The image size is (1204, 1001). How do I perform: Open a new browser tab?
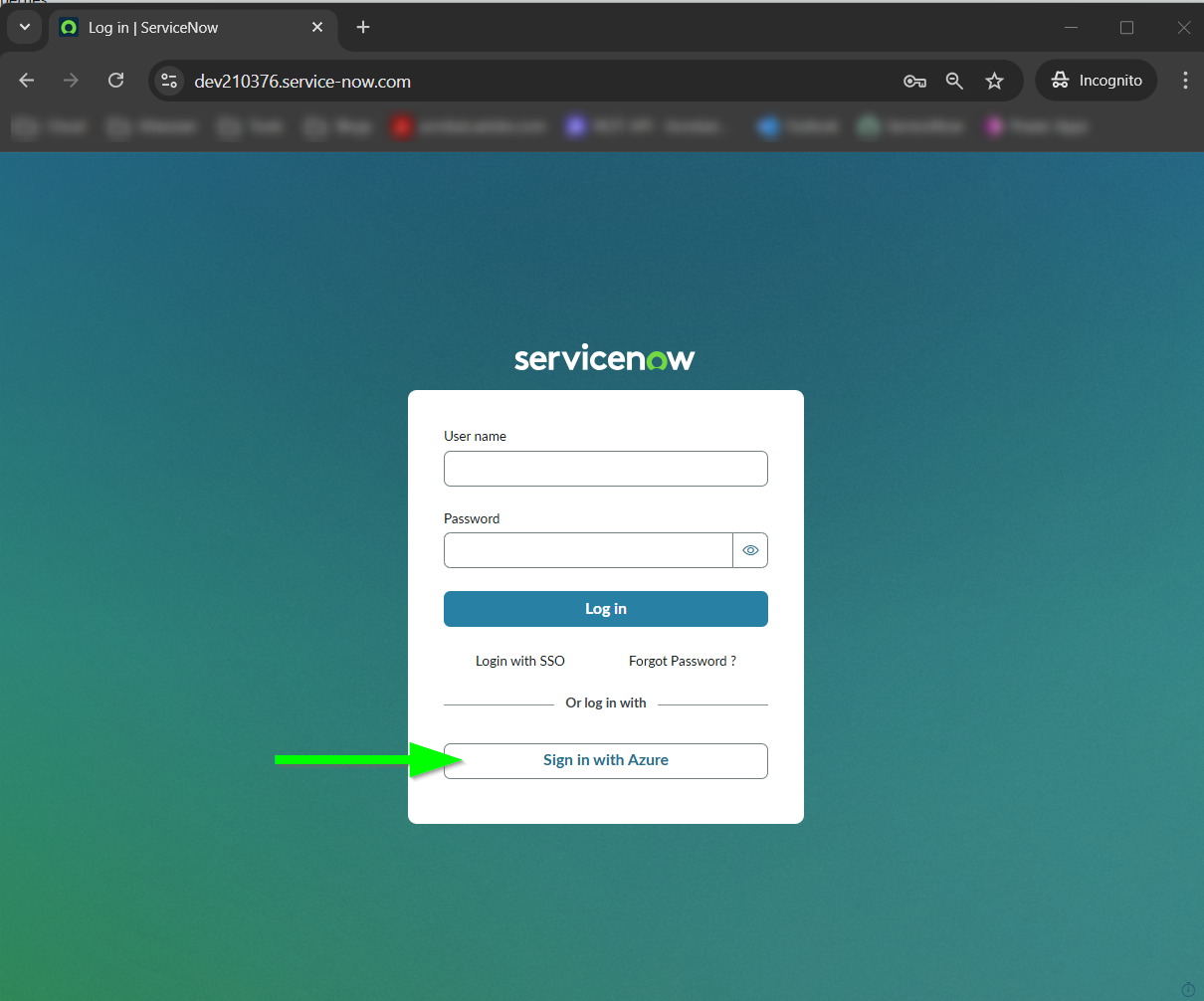coord(363,28)
